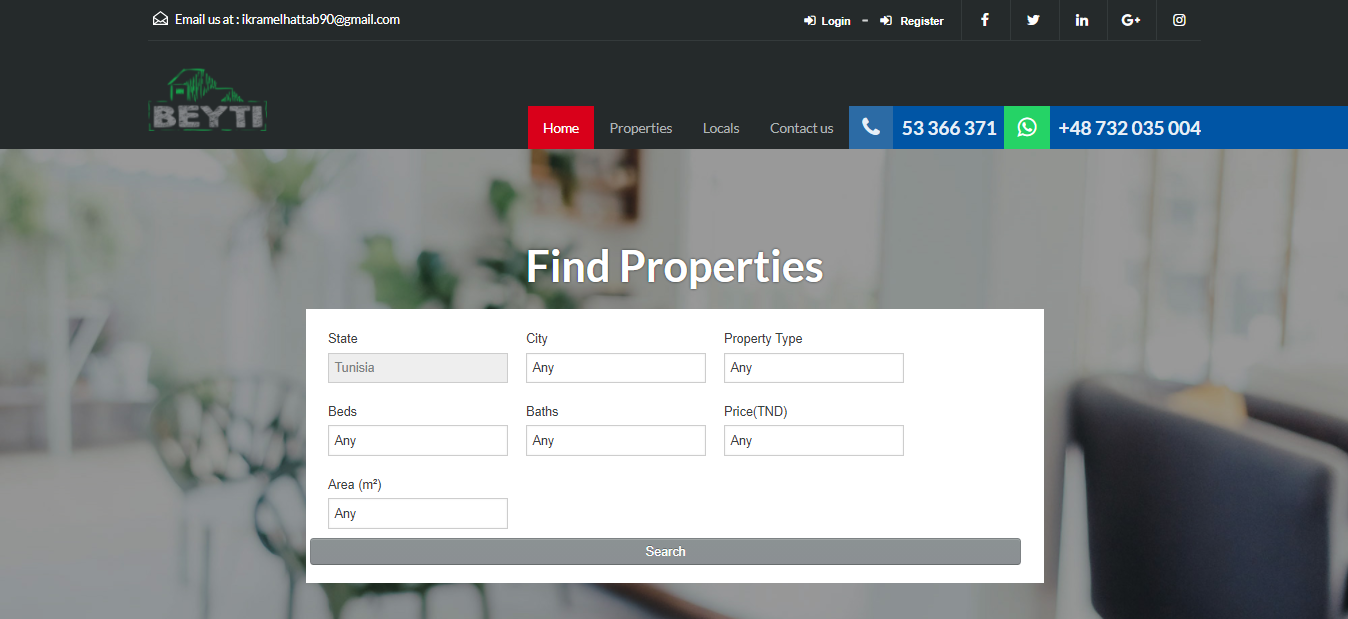
Task: Choose a Price(TND) range dropdown
Action: click(x=813, y=441)
